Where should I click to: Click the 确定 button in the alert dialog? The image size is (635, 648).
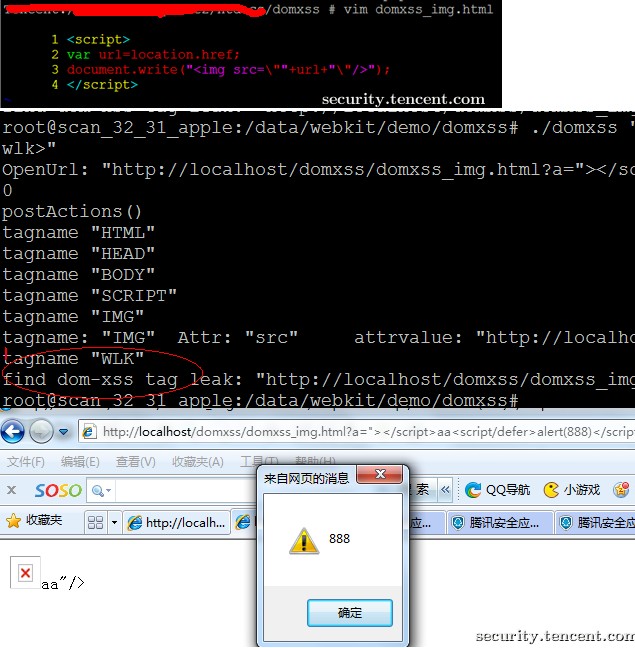coord(349,612)
